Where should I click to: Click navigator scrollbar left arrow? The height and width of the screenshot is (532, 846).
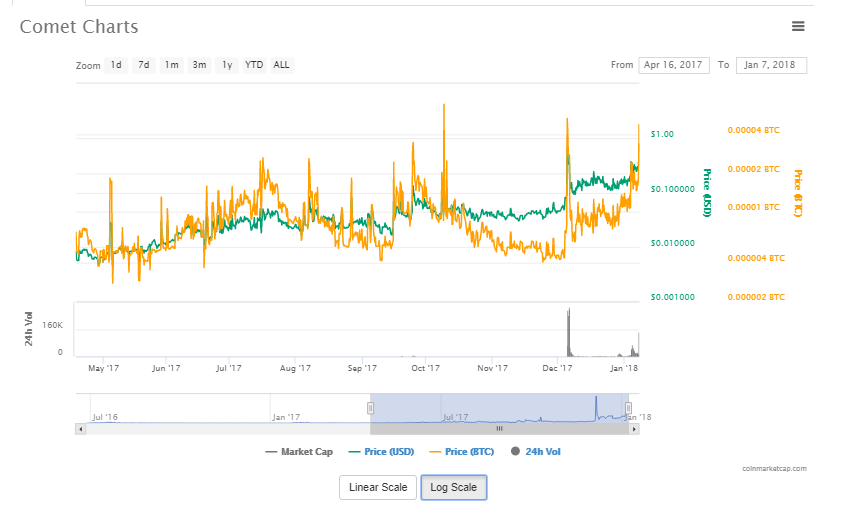(81, 429)
